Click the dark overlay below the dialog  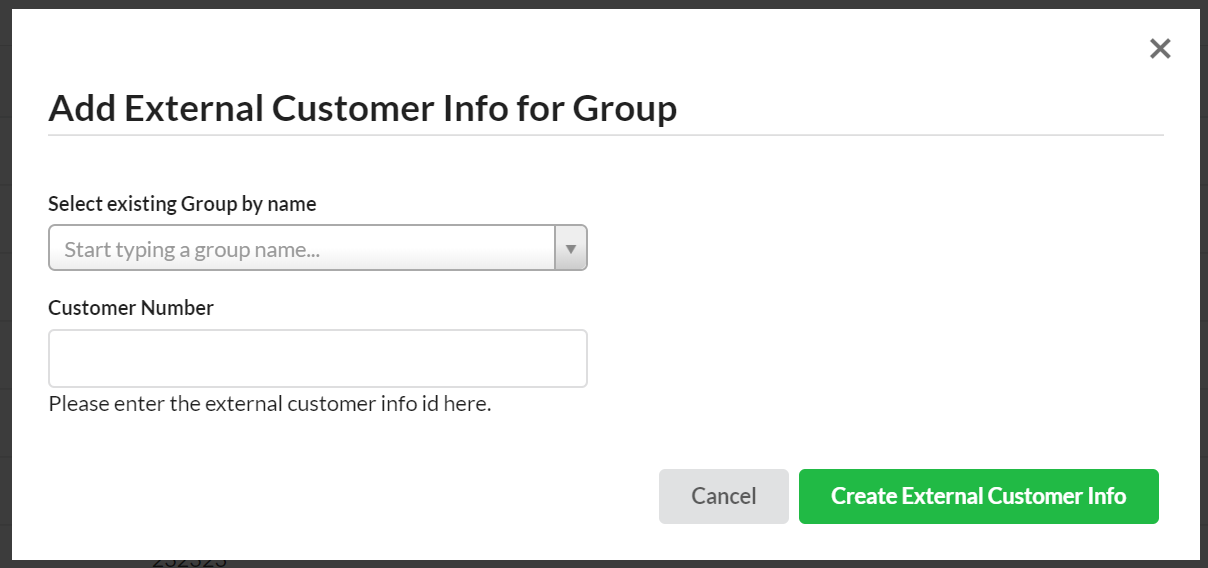pyautogui.click(x=700, y=564)
